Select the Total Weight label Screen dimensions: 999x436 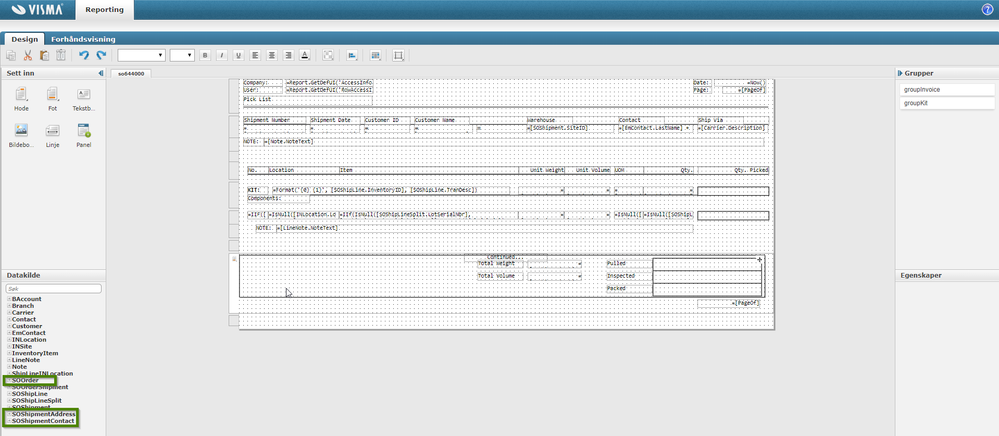pos(500,263)
